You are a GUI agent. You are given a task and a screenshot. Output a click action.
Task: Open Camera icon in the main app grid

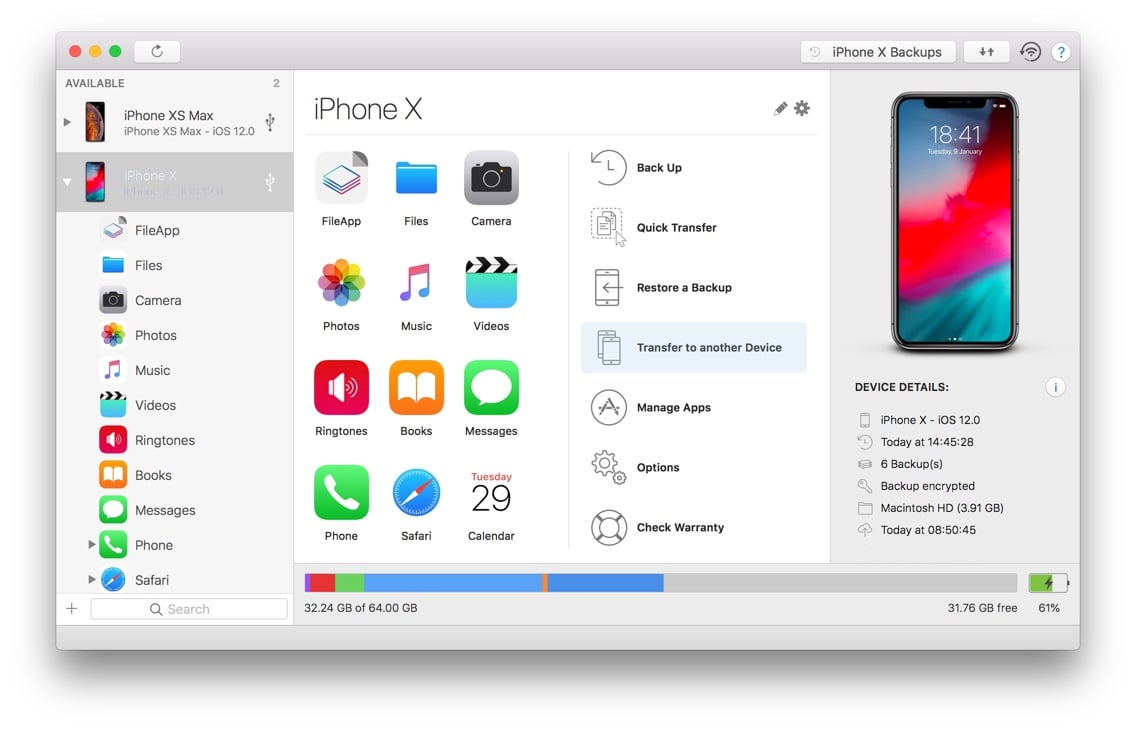(x=491, y=178)
